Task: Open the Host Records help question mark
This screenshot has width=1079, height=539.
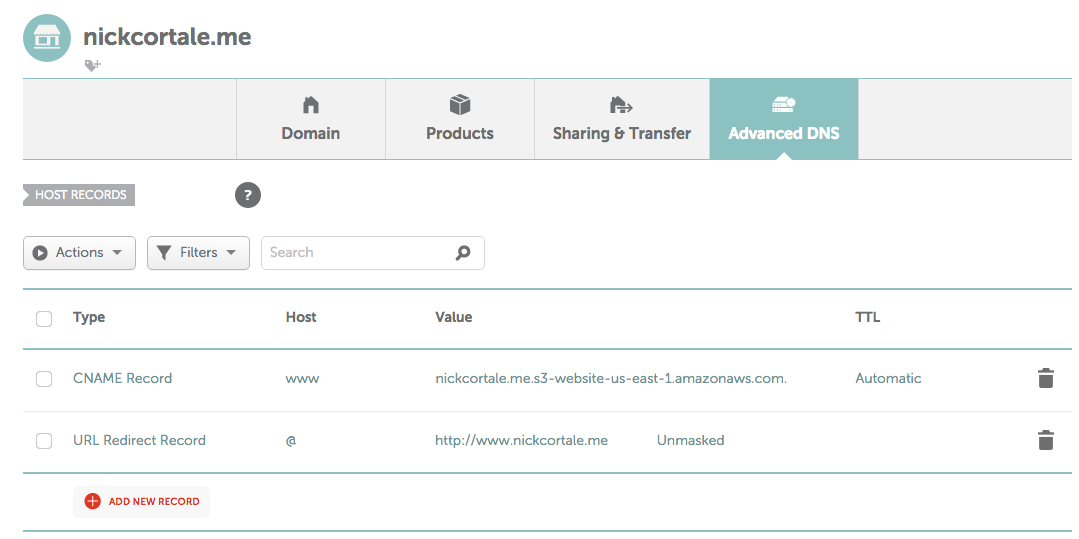Action: click(248, 195)
